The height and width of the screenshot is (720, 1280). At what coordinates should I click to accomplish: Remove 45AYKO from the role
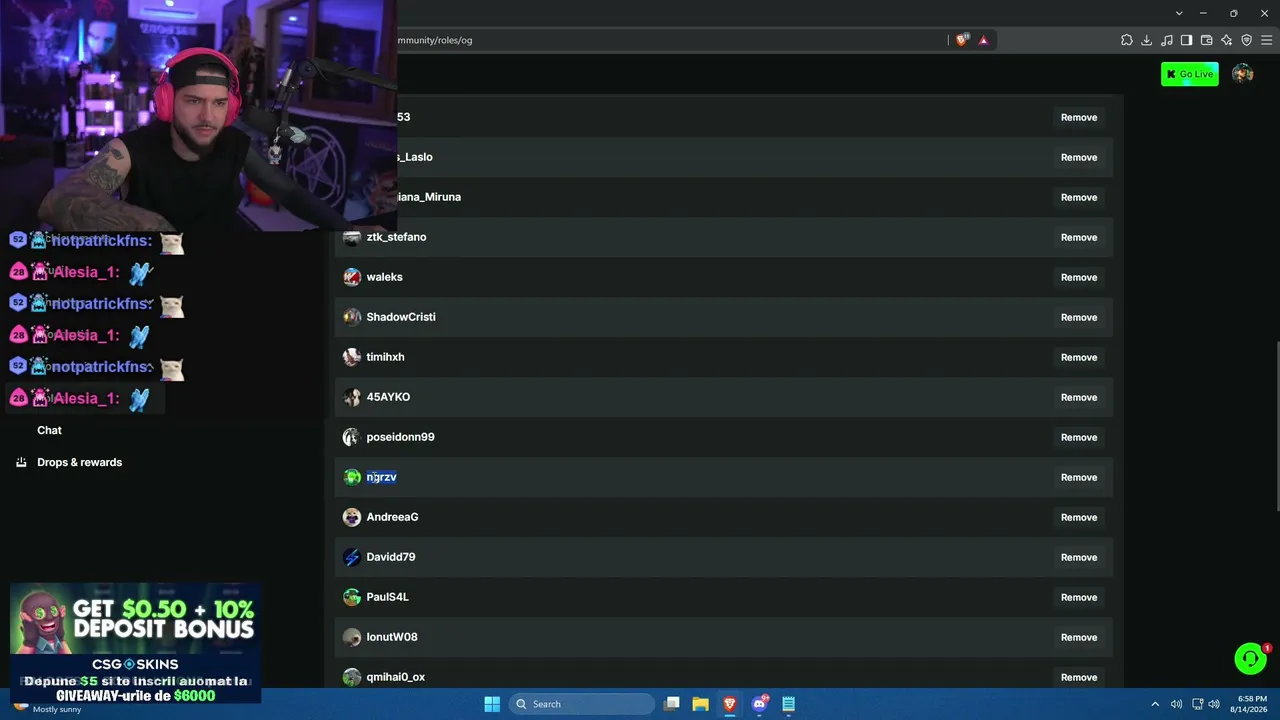point(1079,397)
